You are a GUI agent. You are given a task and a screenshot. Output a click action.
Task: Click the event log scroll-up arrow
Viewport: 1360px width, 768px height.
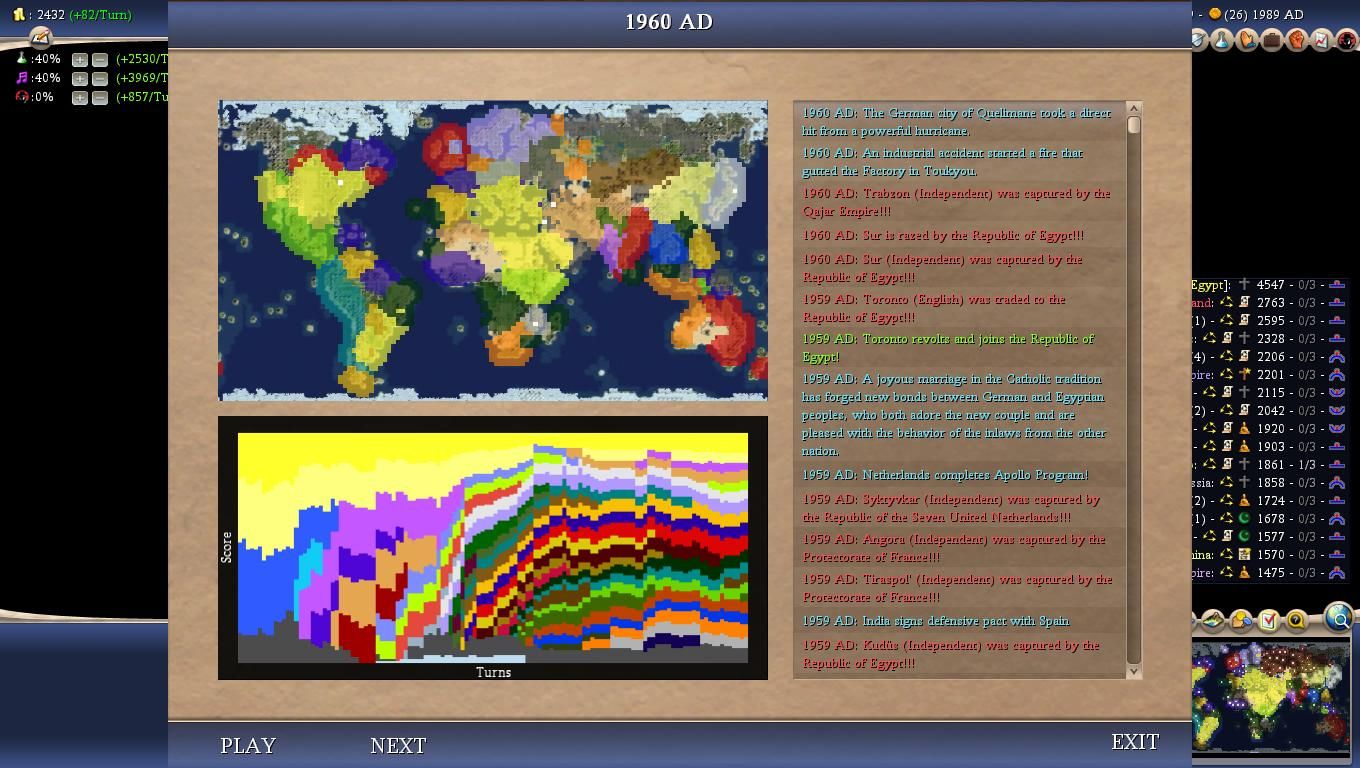point(1133,108)
